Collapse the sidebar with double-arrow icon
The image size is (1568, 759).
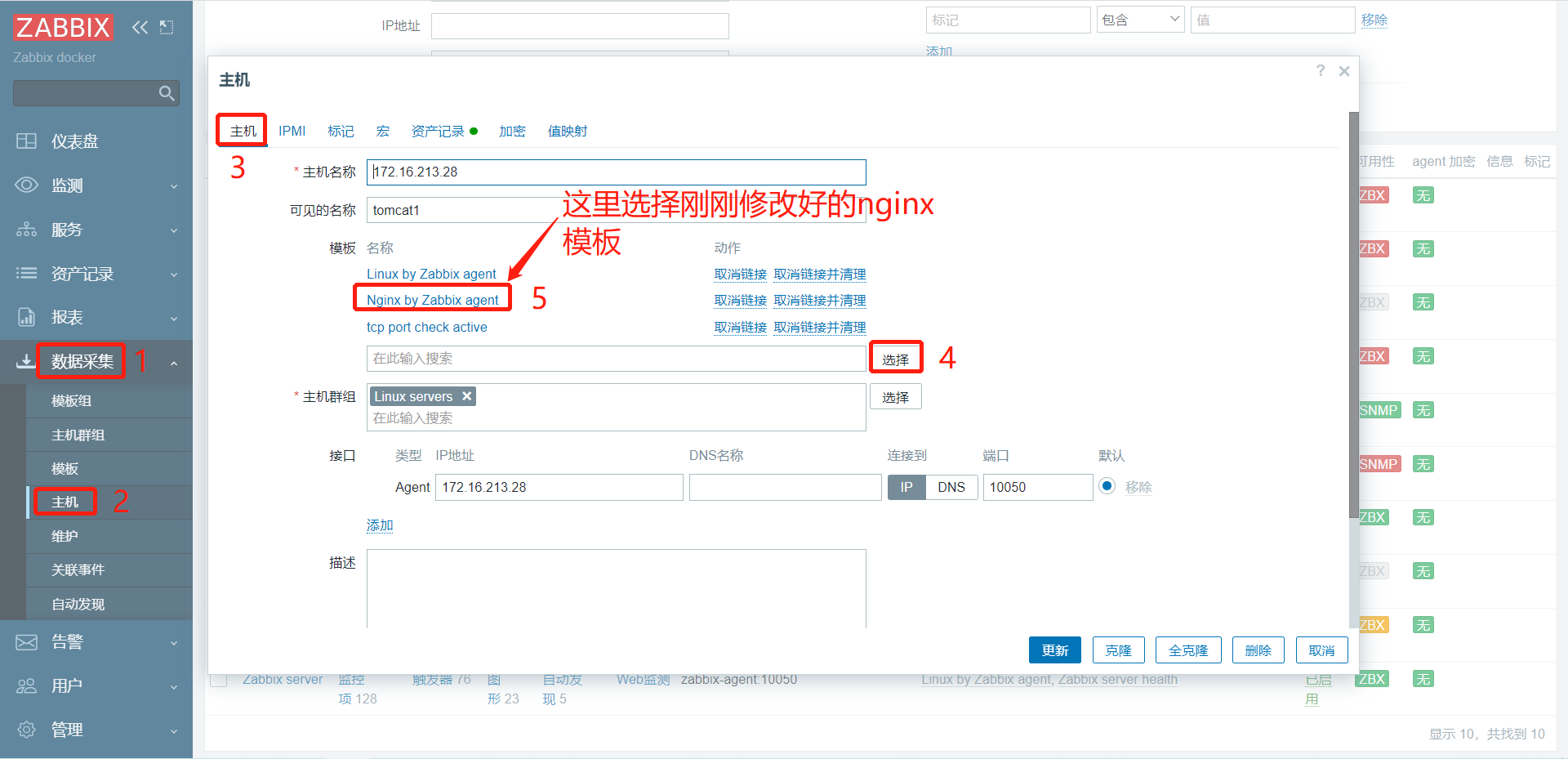click(x=140, y=27)
